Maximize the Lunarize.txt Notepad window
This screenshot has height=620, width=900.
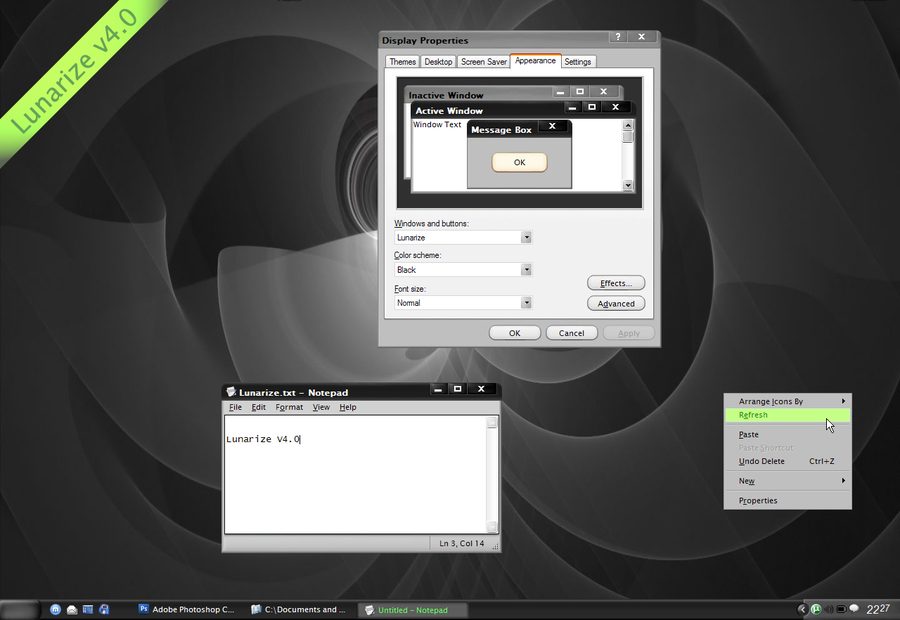[x=457, y=389]
